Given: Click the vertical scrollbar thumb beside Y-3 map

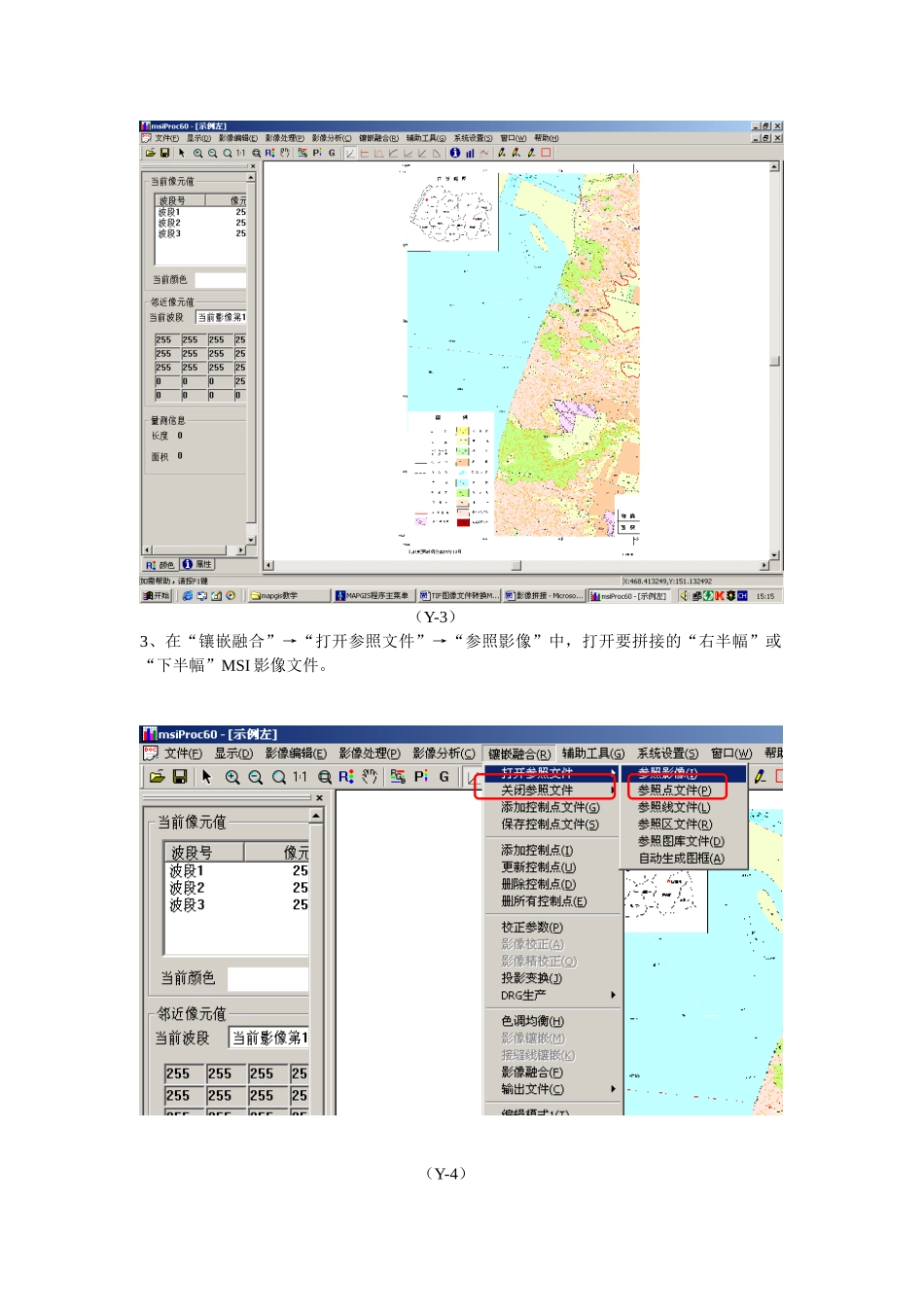Looking at the screenshot, I should 775,362.
